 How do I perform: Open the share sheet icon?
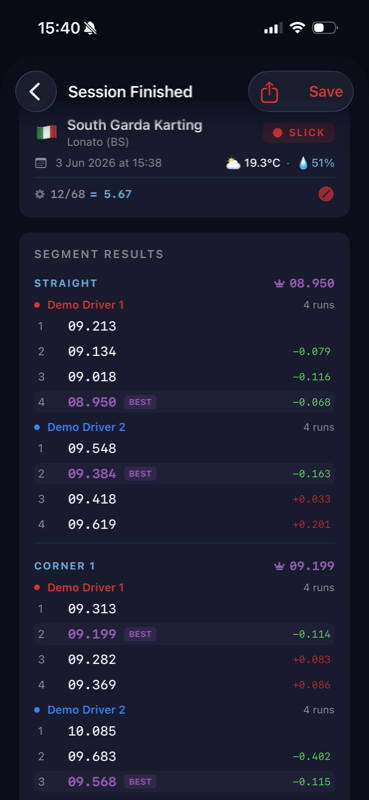point(269,92)
